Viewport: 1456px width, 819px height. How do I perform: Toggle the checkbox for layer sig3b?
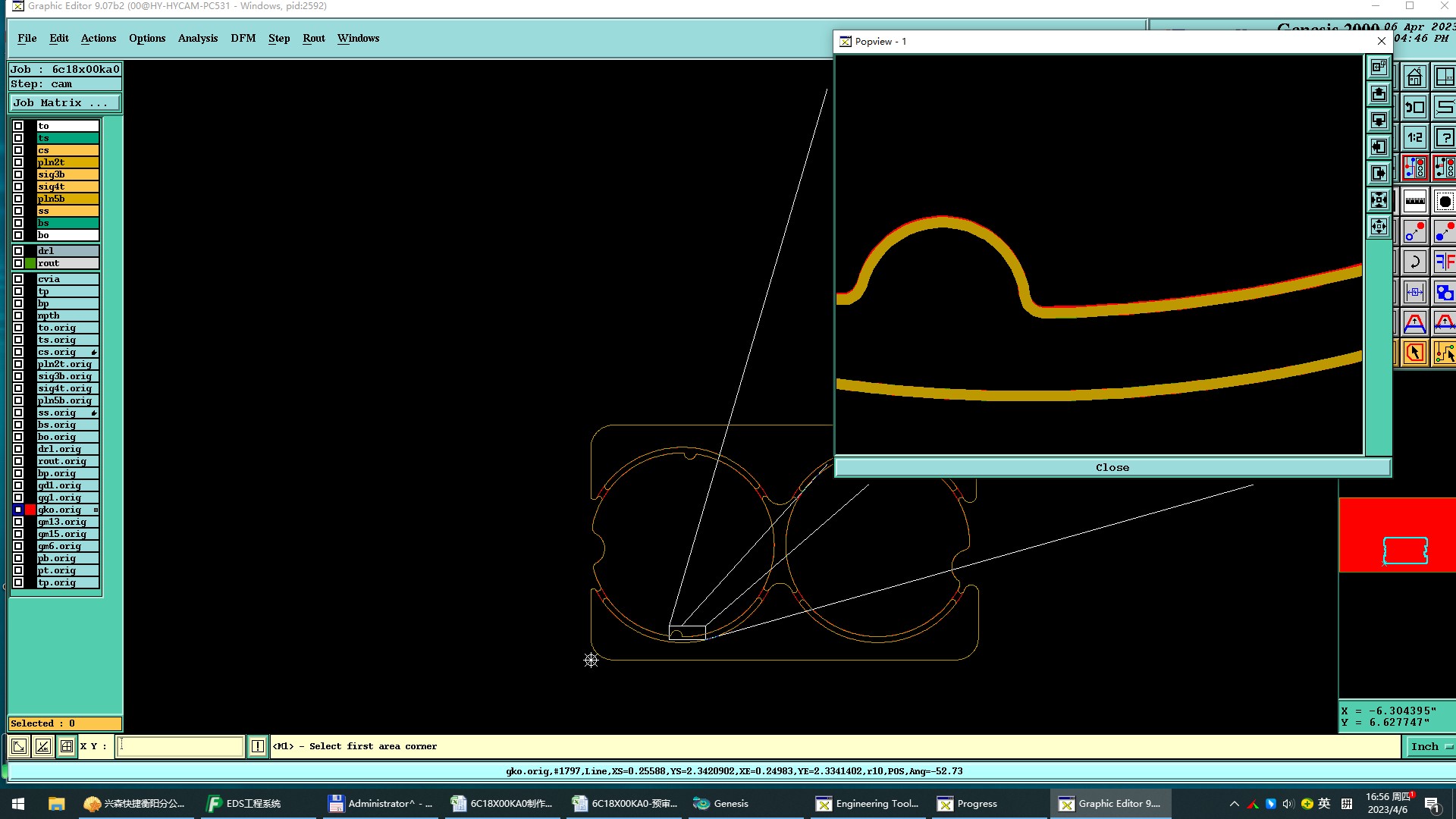click(x=18, y=174)
